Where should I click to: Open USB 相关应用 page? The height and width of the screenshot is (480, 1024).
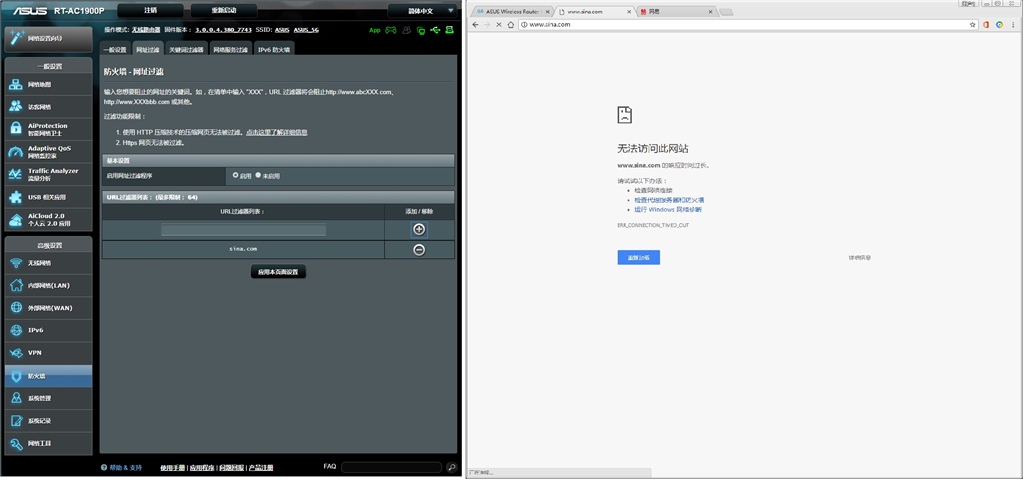48,197
